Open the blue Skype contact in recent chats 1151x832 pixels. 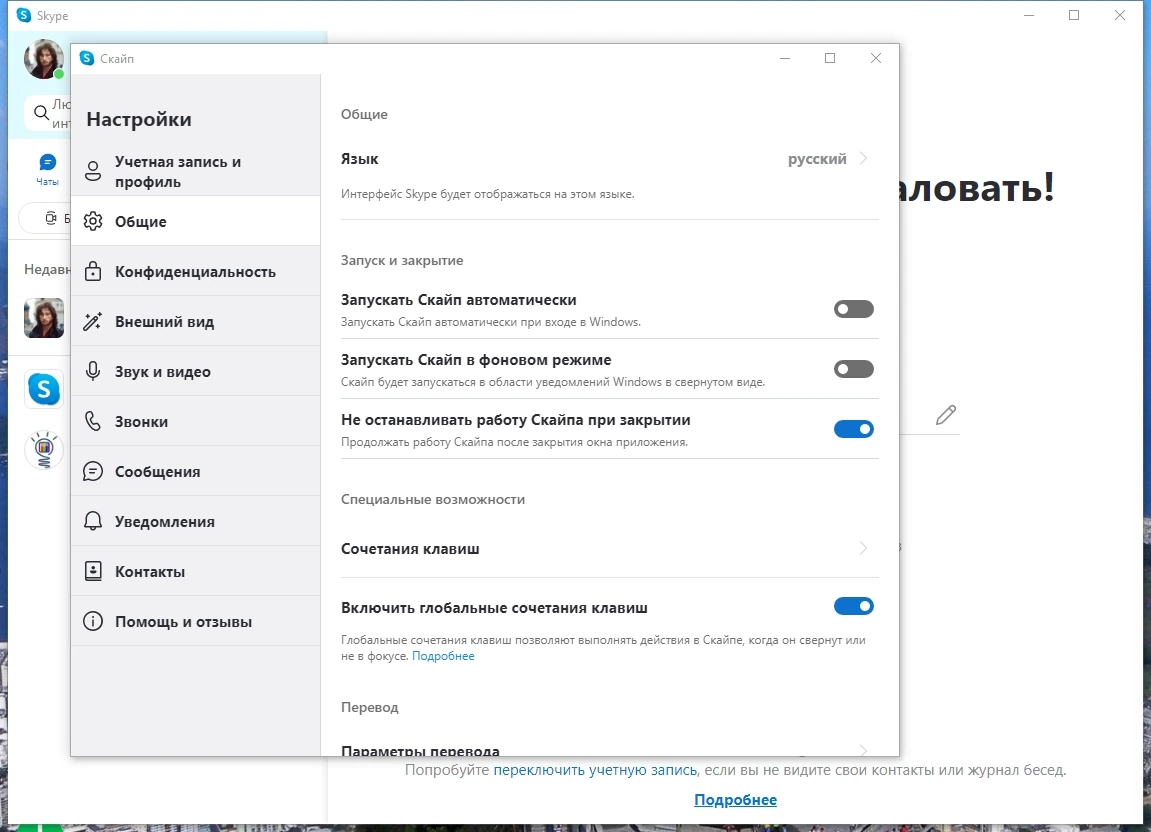[44, 388]
